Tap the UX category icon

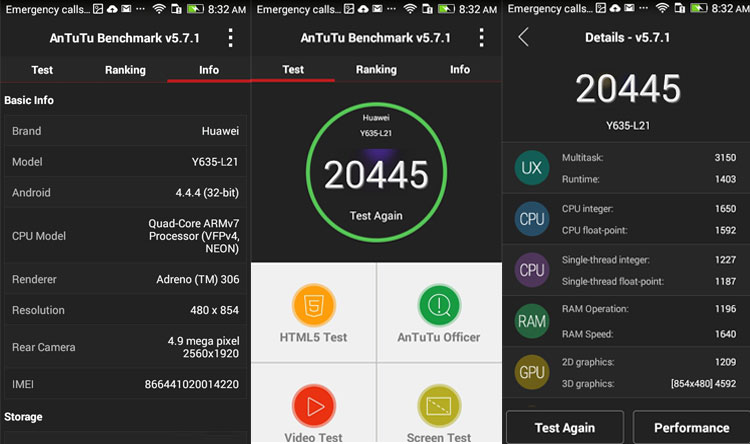[x=531, y=168]
